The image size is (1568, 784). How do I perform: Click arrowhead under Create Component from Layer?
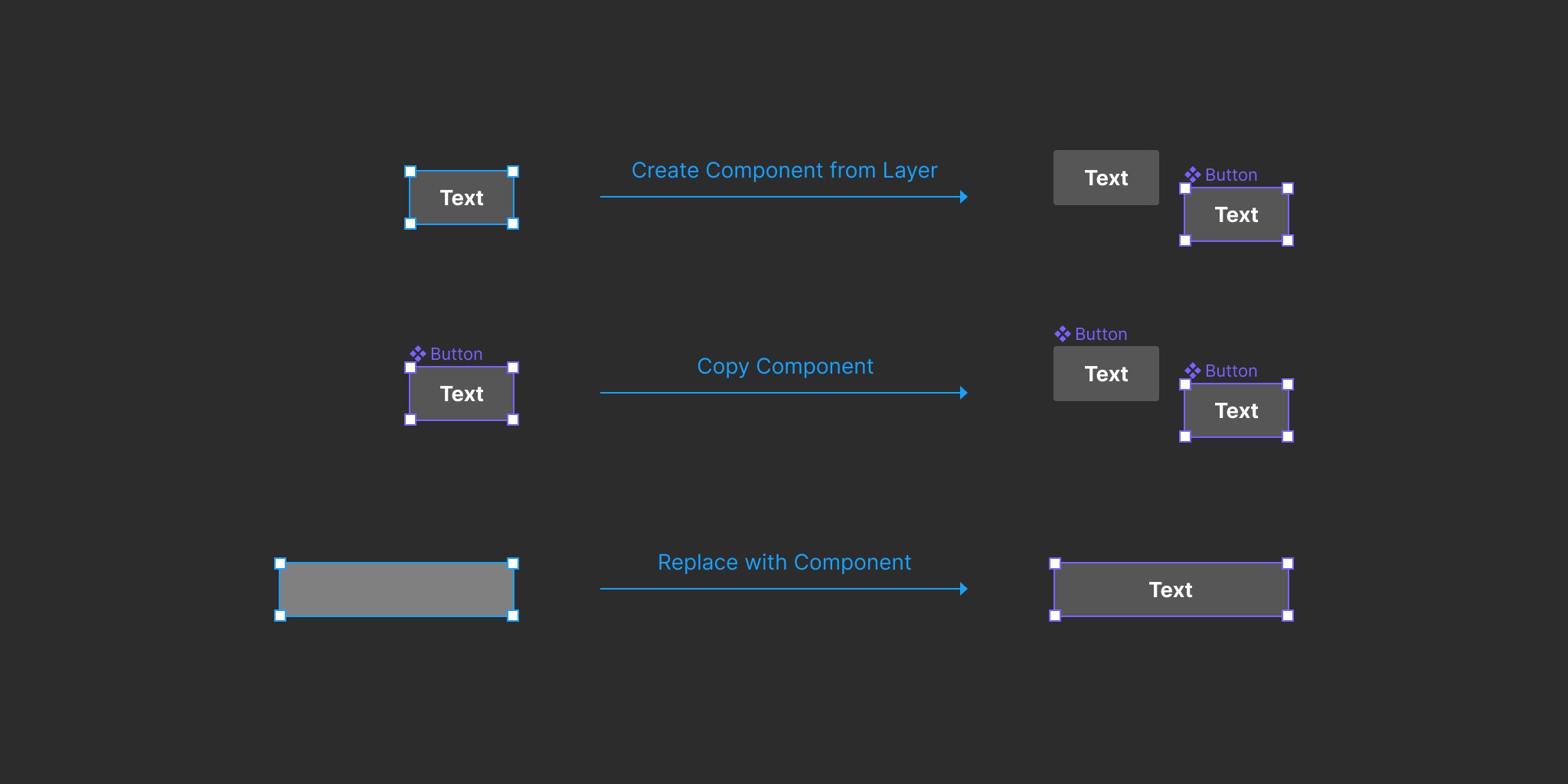point(964,198)
